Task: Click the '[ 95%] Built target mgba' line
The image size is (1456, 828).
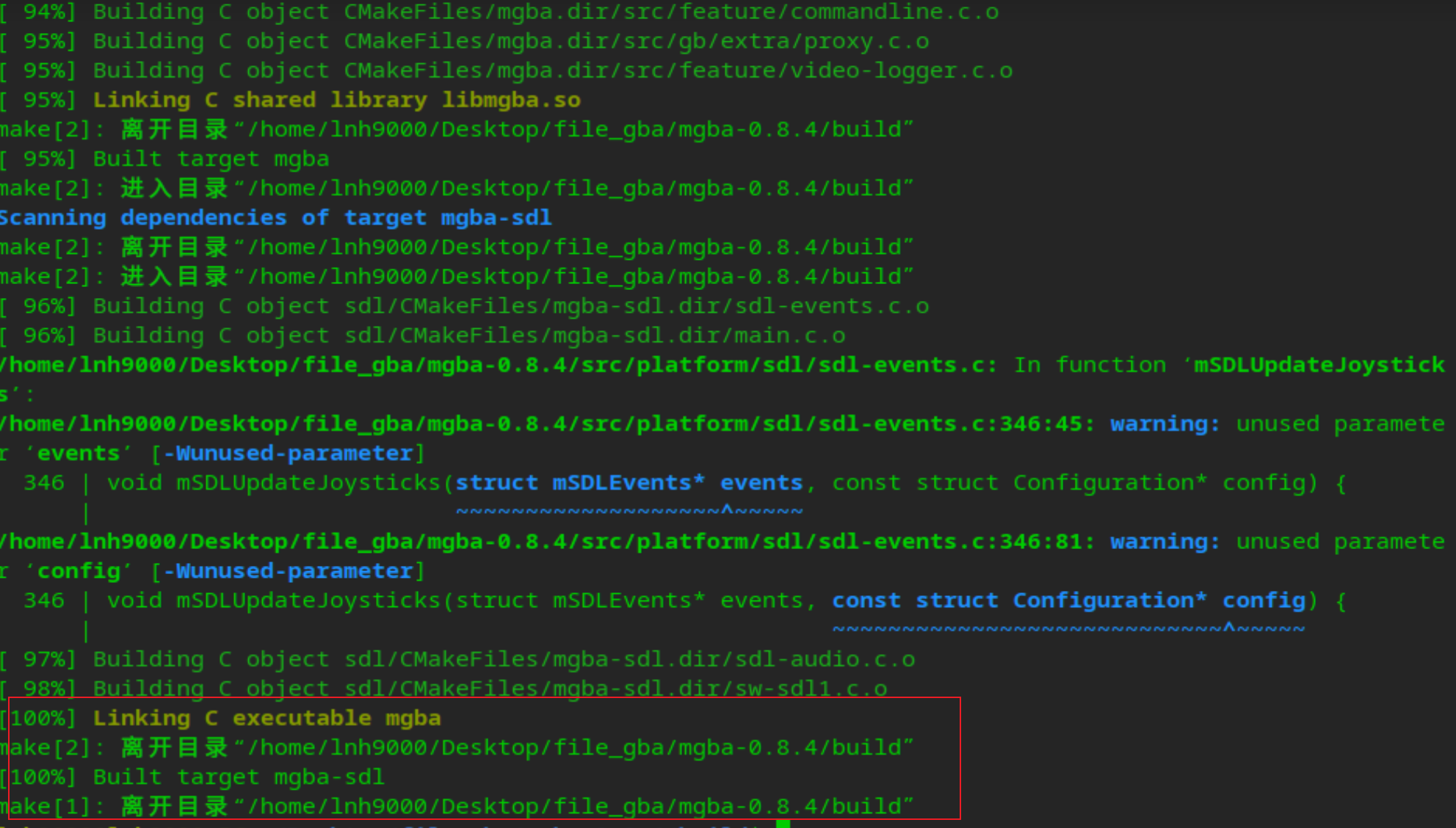Action: tap(164, 159)
